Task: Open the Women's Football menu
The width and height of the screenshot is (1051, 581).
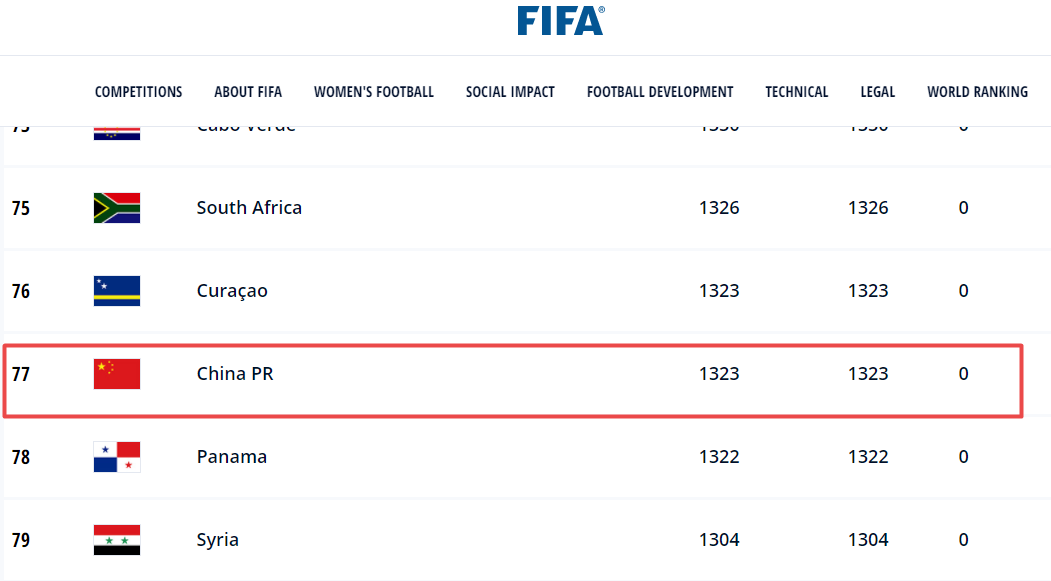Action: (x=374, y=92)
